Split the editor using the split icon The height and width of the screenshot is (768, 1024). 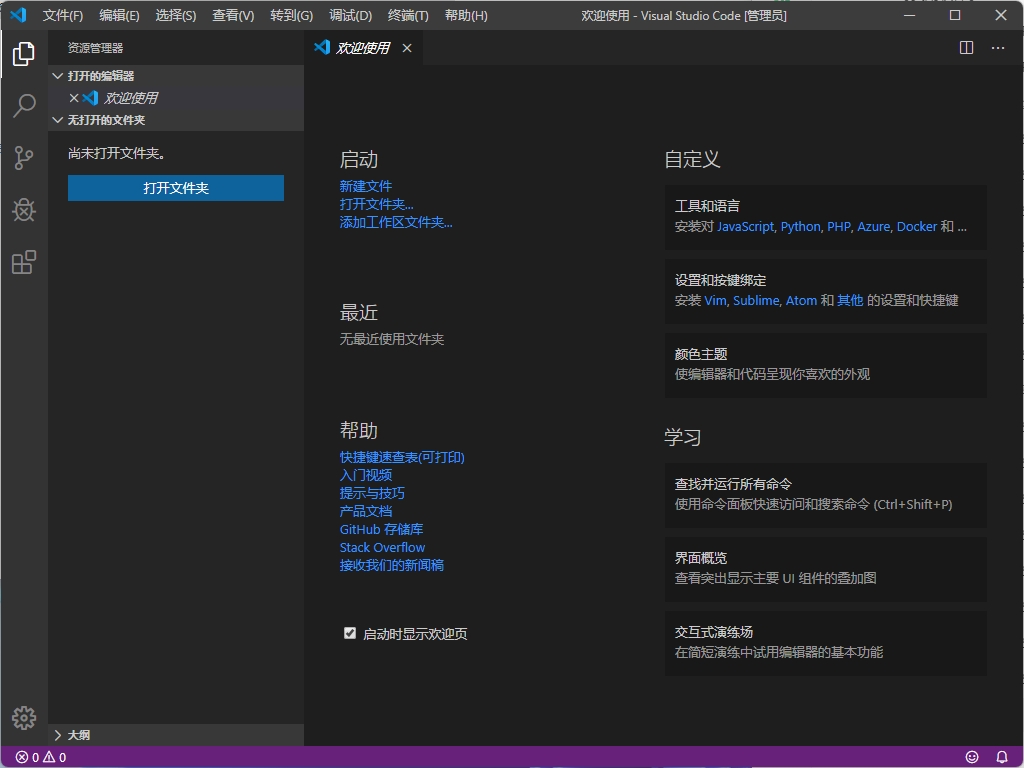click(x=965, y=47)
